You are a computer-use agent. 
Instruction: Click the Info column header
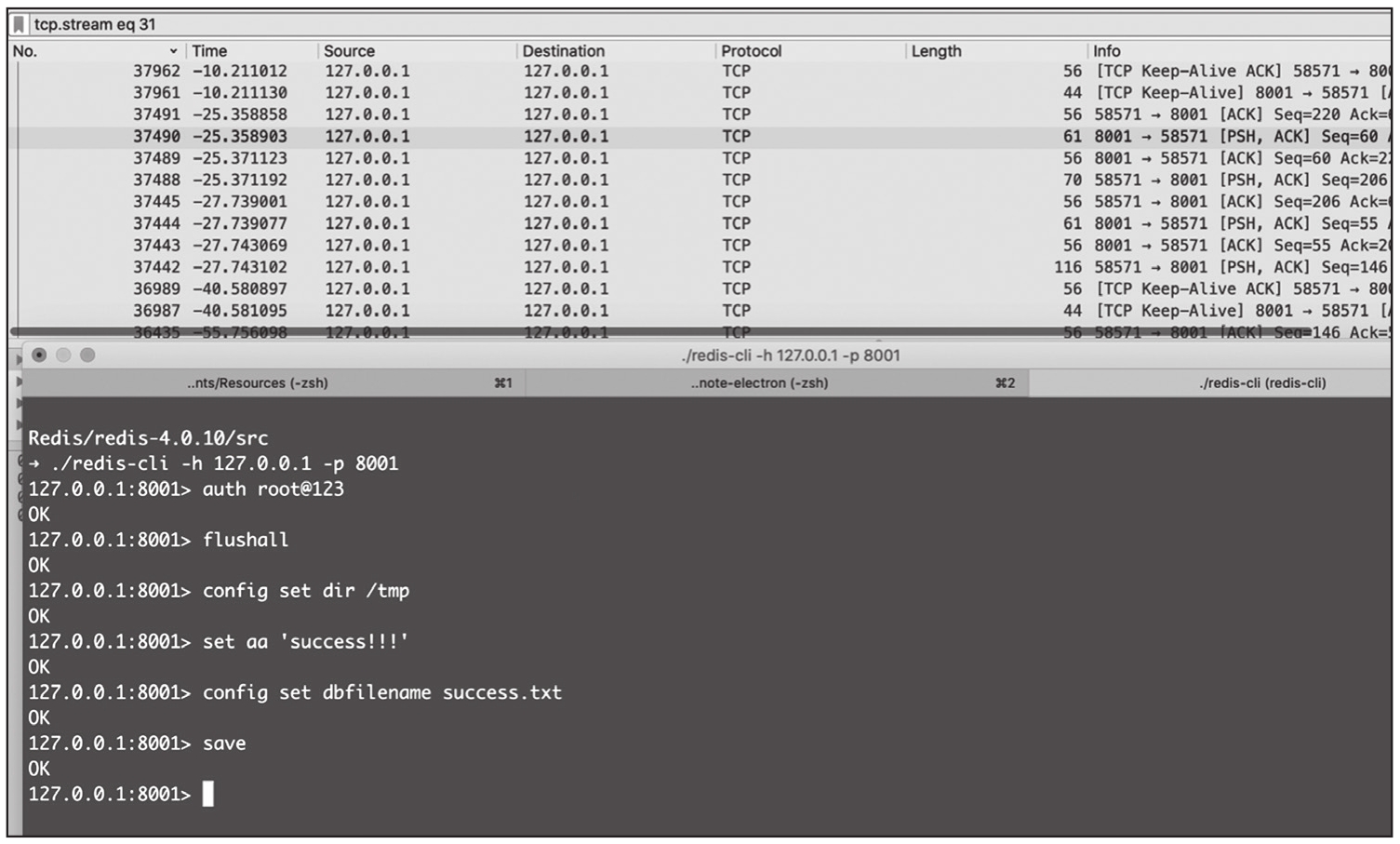pyautogui.click(x=1107, y=51)
